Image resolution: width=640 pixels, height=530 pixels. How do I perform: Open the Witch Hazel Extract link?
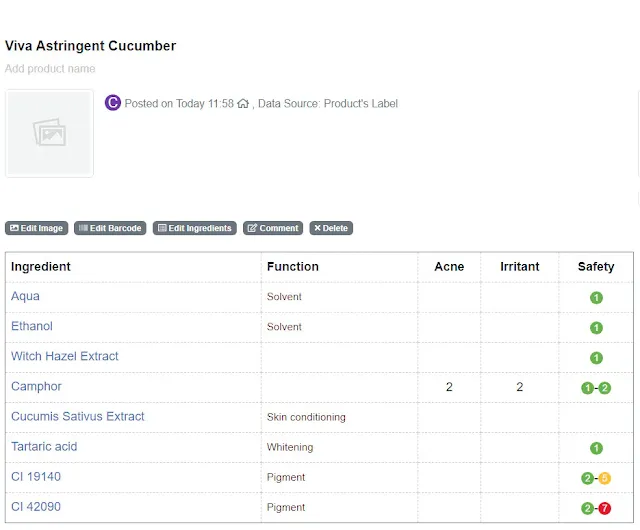(64, 356)
